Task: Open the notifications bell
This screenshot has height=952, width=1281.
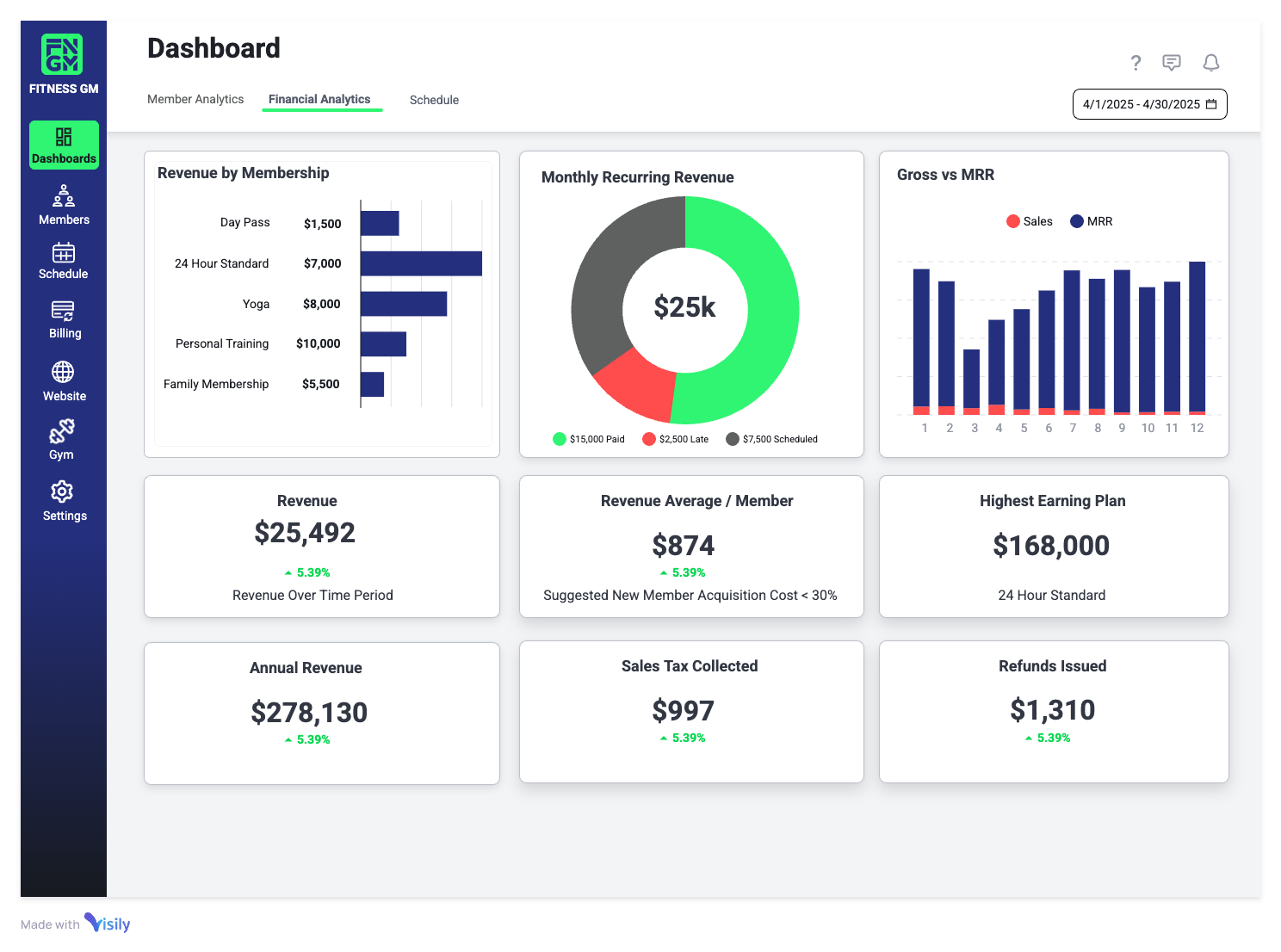Action: pyautogui.click(x=1210, y=63)
